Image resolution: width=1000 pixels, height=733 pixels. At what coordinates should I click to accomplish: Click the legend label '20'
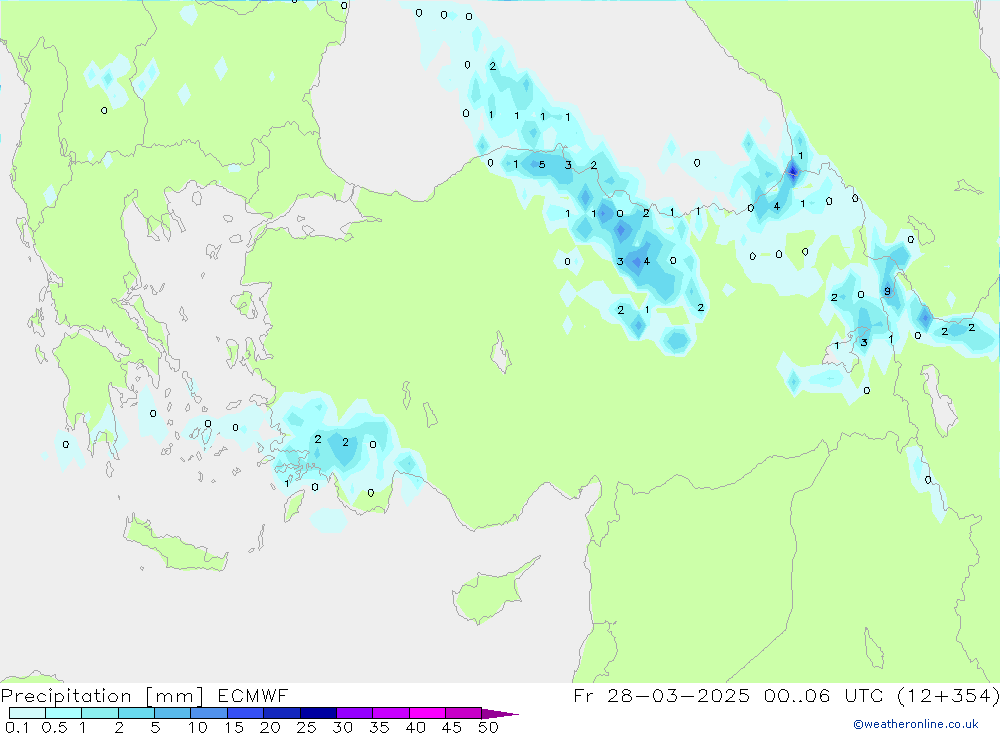coord(270,727)
